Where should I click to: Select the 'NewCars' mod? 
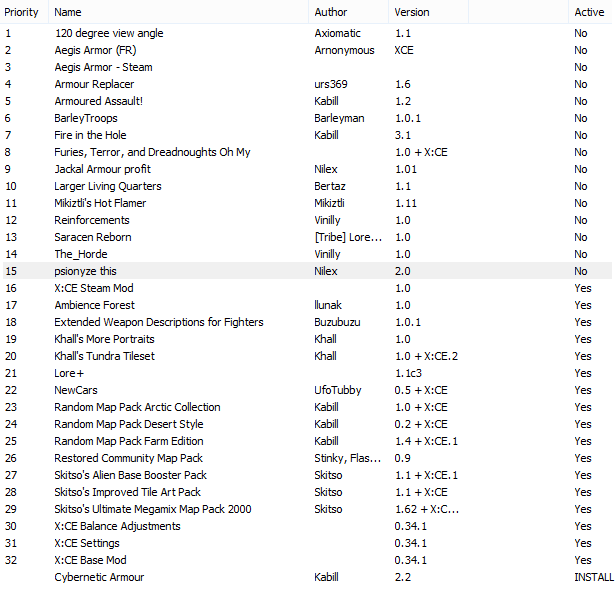click(x=76, y=390)
